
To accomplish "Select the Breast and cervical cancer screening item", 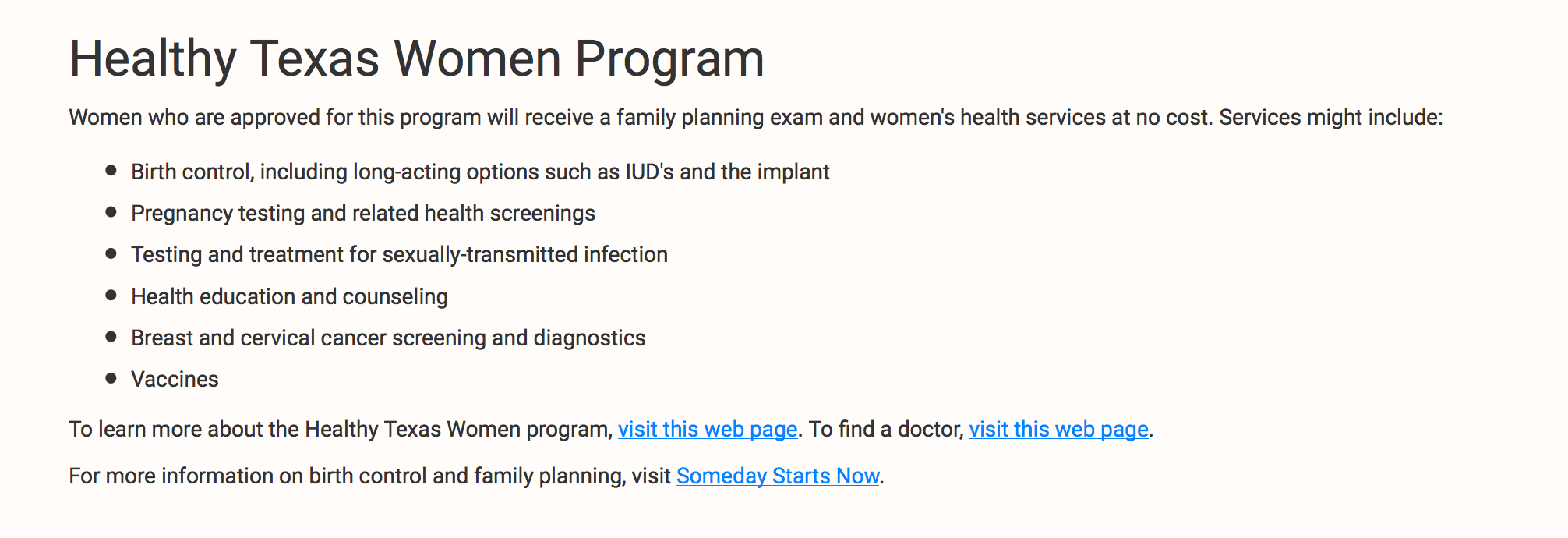I will pyautogui.click(x=388, y=338).
